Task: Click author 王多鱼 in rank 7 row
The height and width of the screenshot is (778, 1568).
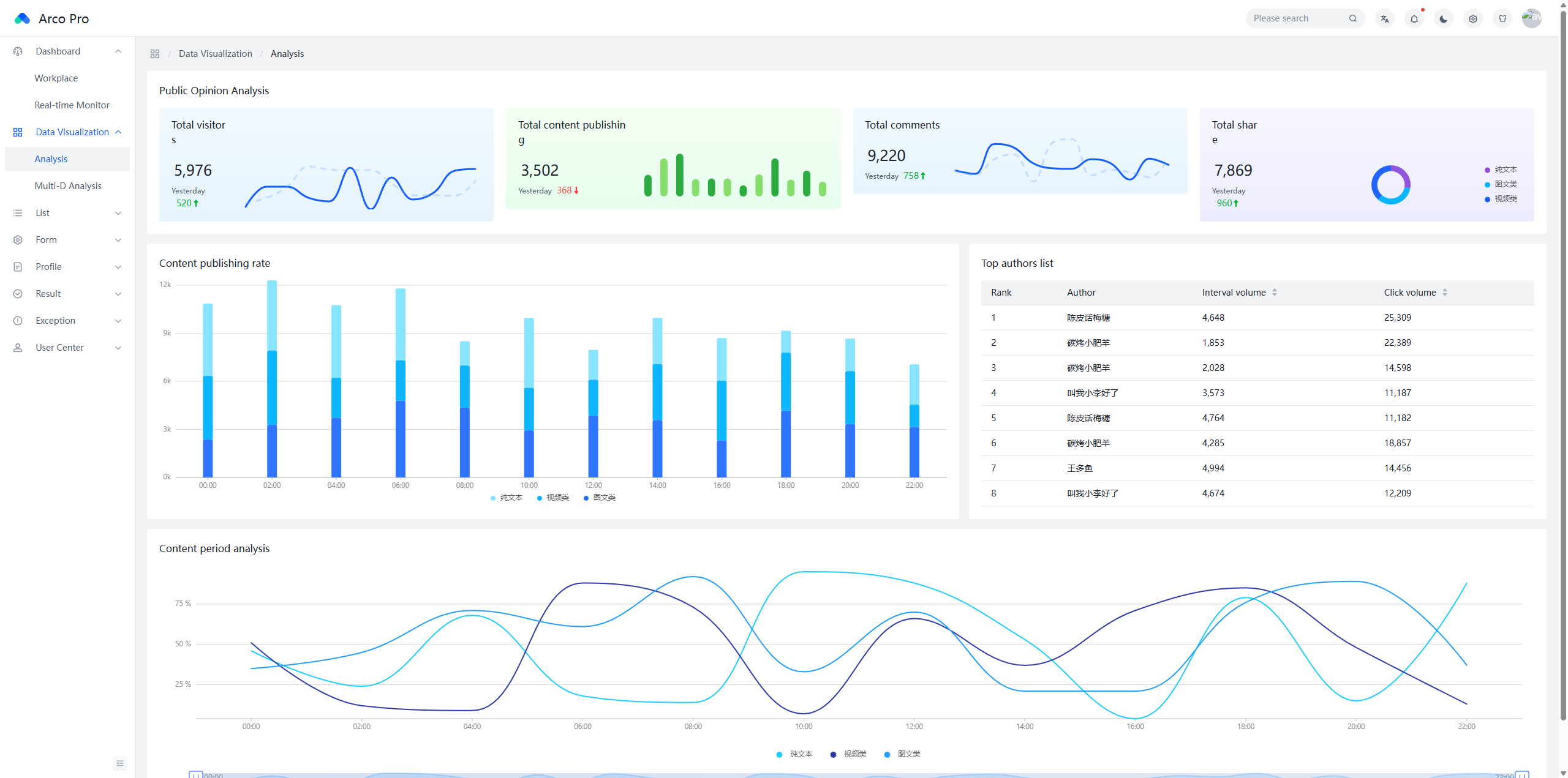Action: pos(1080,468)
